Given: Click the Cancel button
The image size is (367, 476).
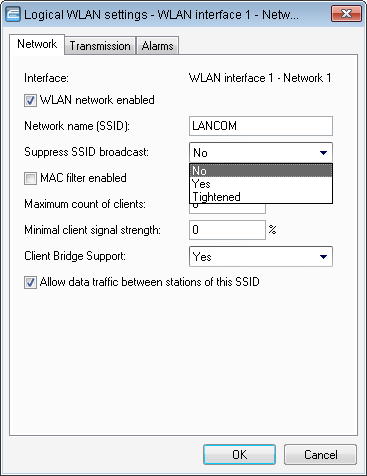Looking at the screenshot, I should pos(320,454).
